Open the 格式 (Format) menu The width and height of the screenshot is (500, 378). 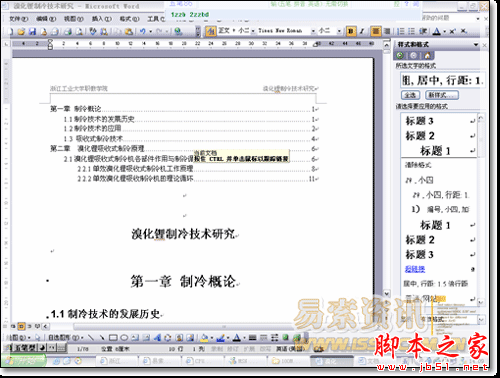pyautogui.click(x=129, y=19)
